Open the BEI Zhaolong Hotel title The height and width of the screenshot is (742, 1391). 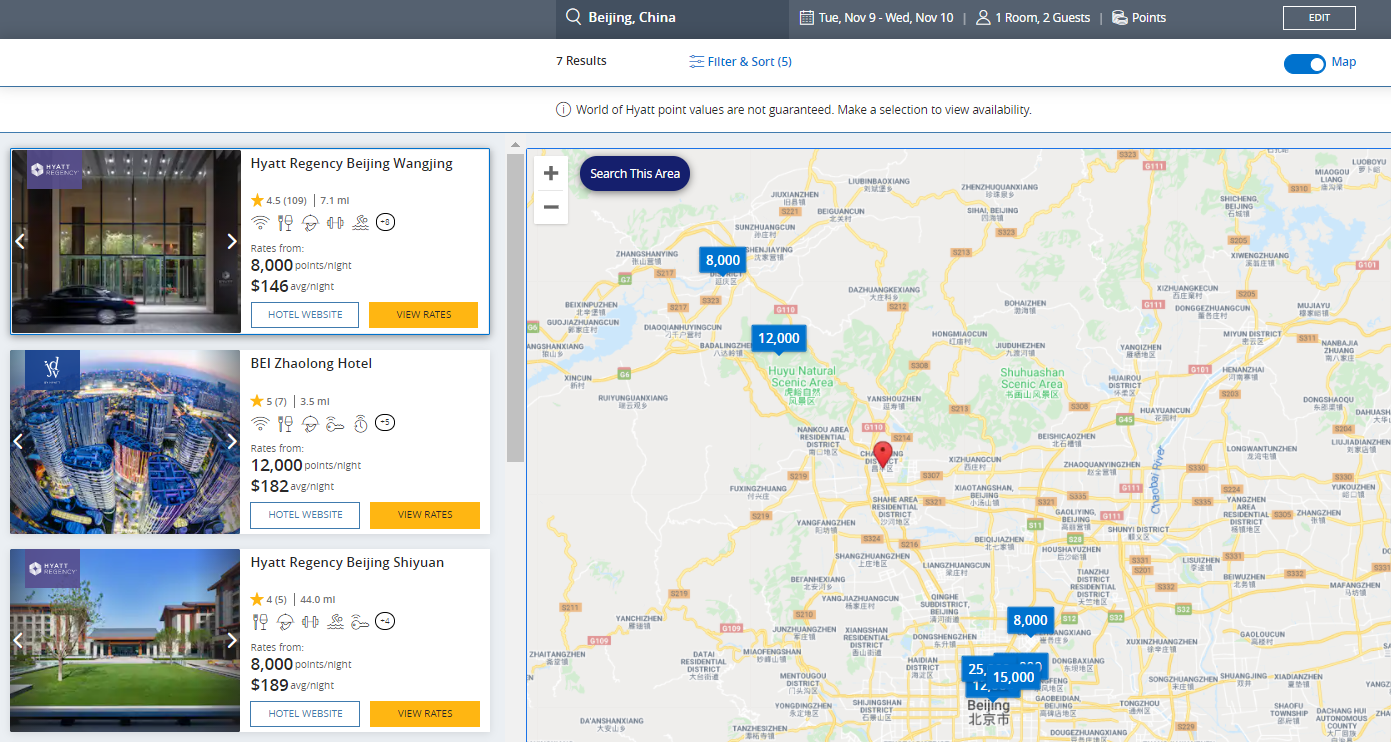point(311,364)
